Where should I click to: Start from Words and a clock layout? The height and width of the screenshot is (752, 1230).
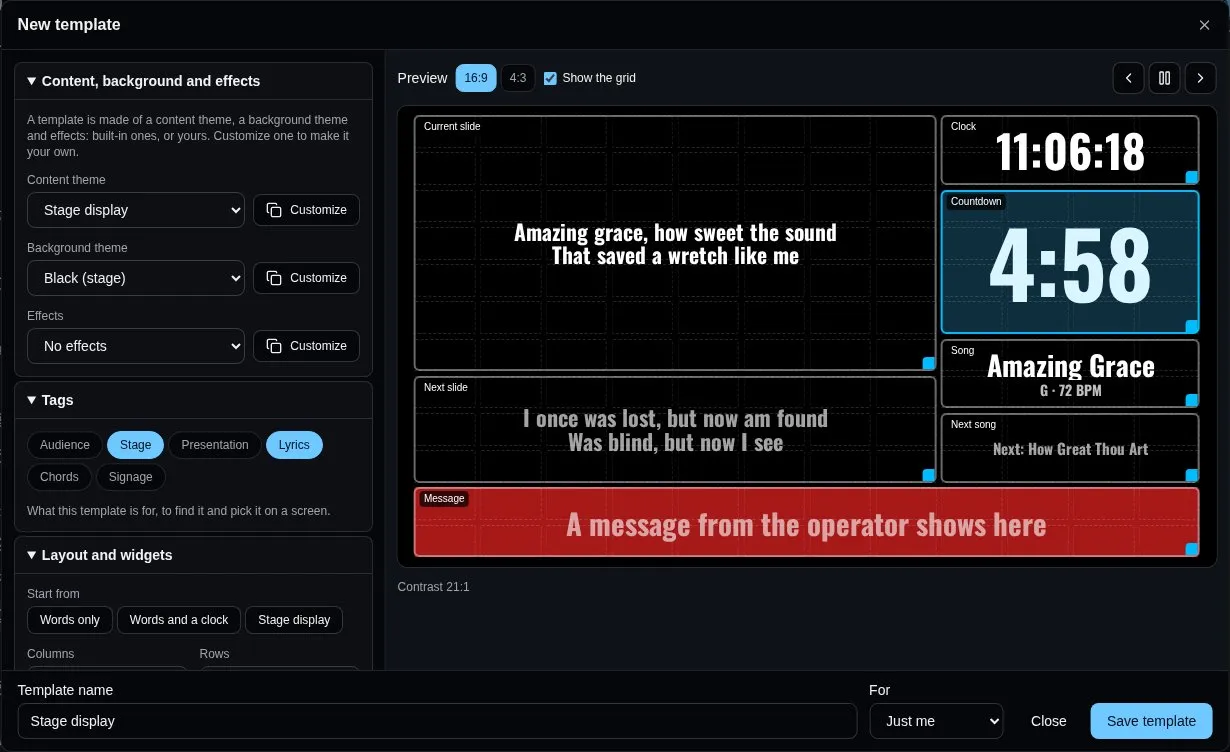click(x=179, y=620)
